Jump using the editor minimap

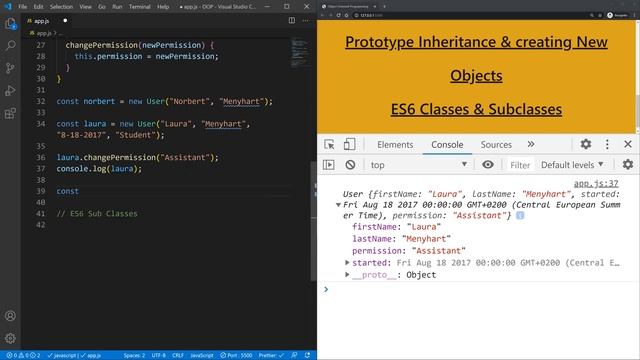pos(300,52)
